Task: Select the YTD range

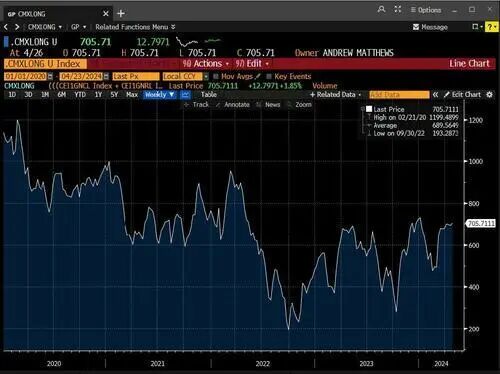Action: click(x=80, y=95)
